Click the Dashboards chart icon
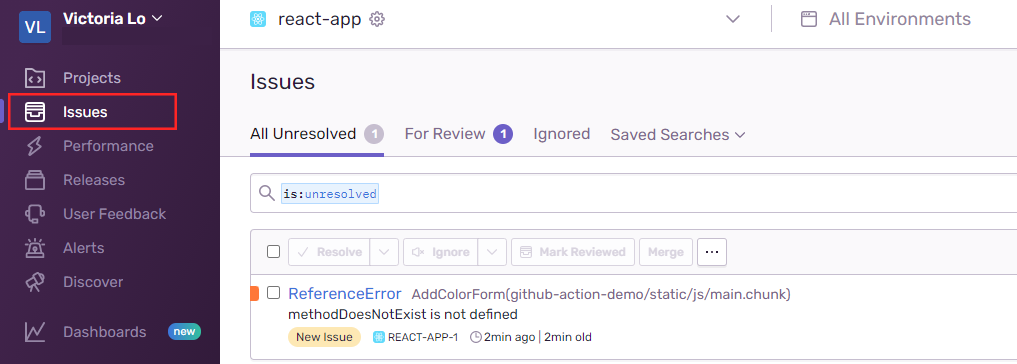The height and width of the screenshot is (364, 1017). (34, 332)
